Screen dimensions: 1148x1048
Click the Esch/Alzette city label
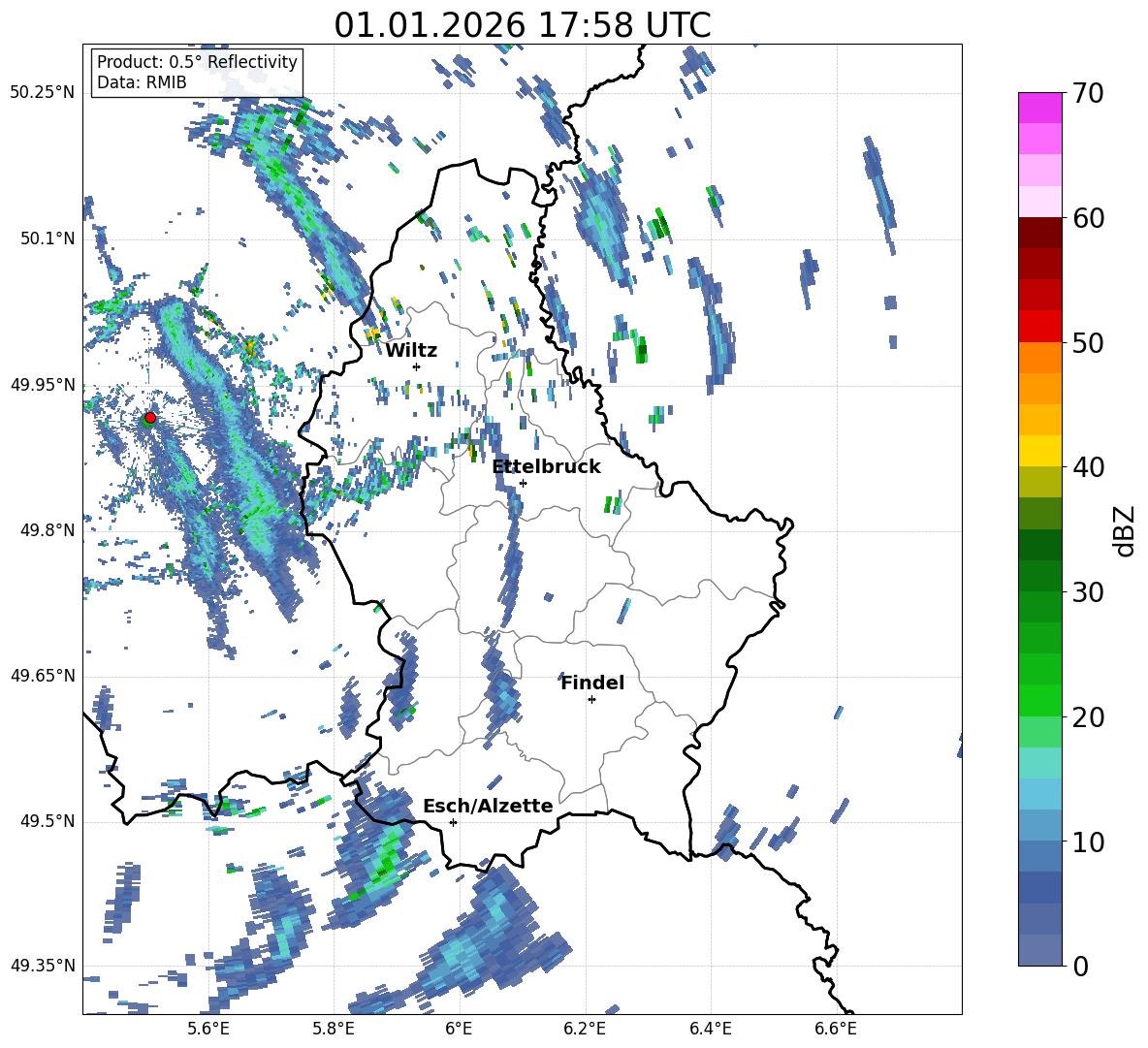488,806
